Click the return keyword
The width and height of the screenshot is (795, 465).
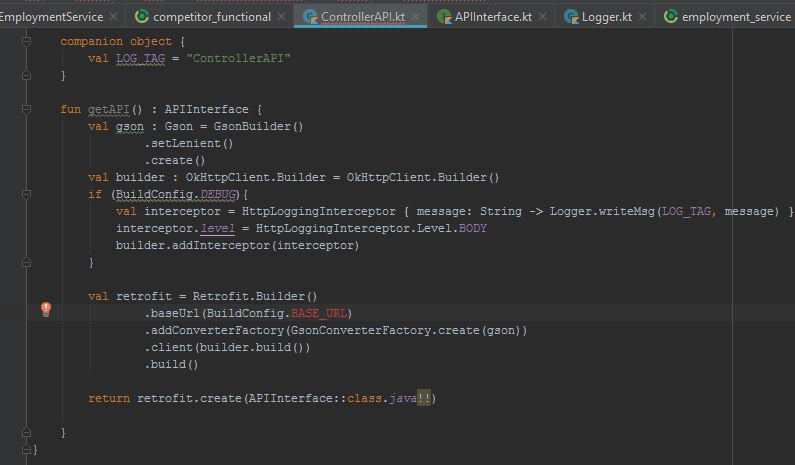click(x=109, y=399)
